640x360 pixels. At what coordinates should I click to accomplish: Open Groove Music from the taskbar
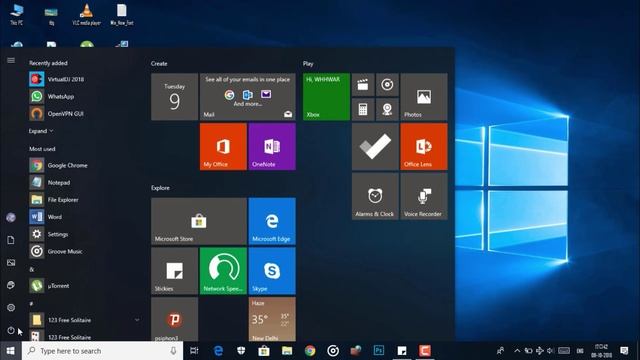click(333, 351)
